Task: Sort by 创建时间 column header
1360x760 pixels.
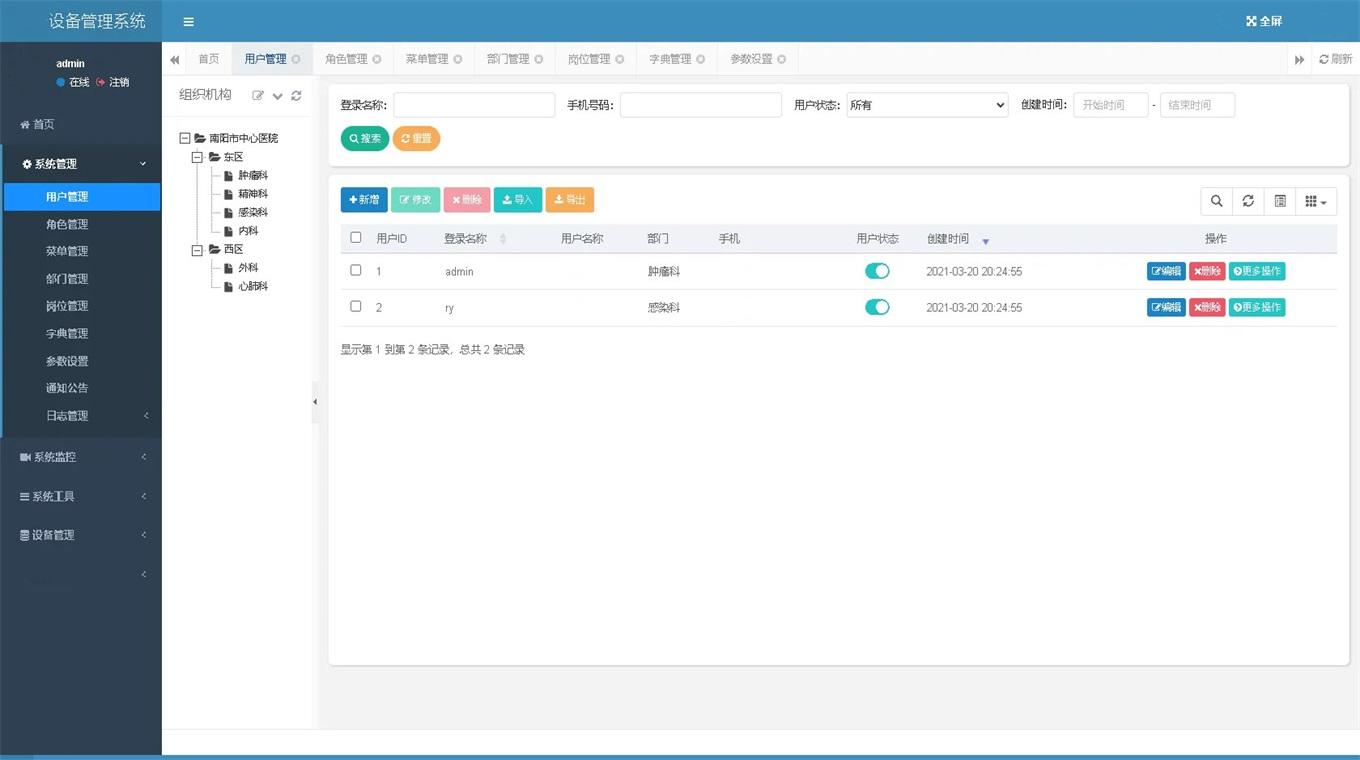Action: (x=948, y=239)
